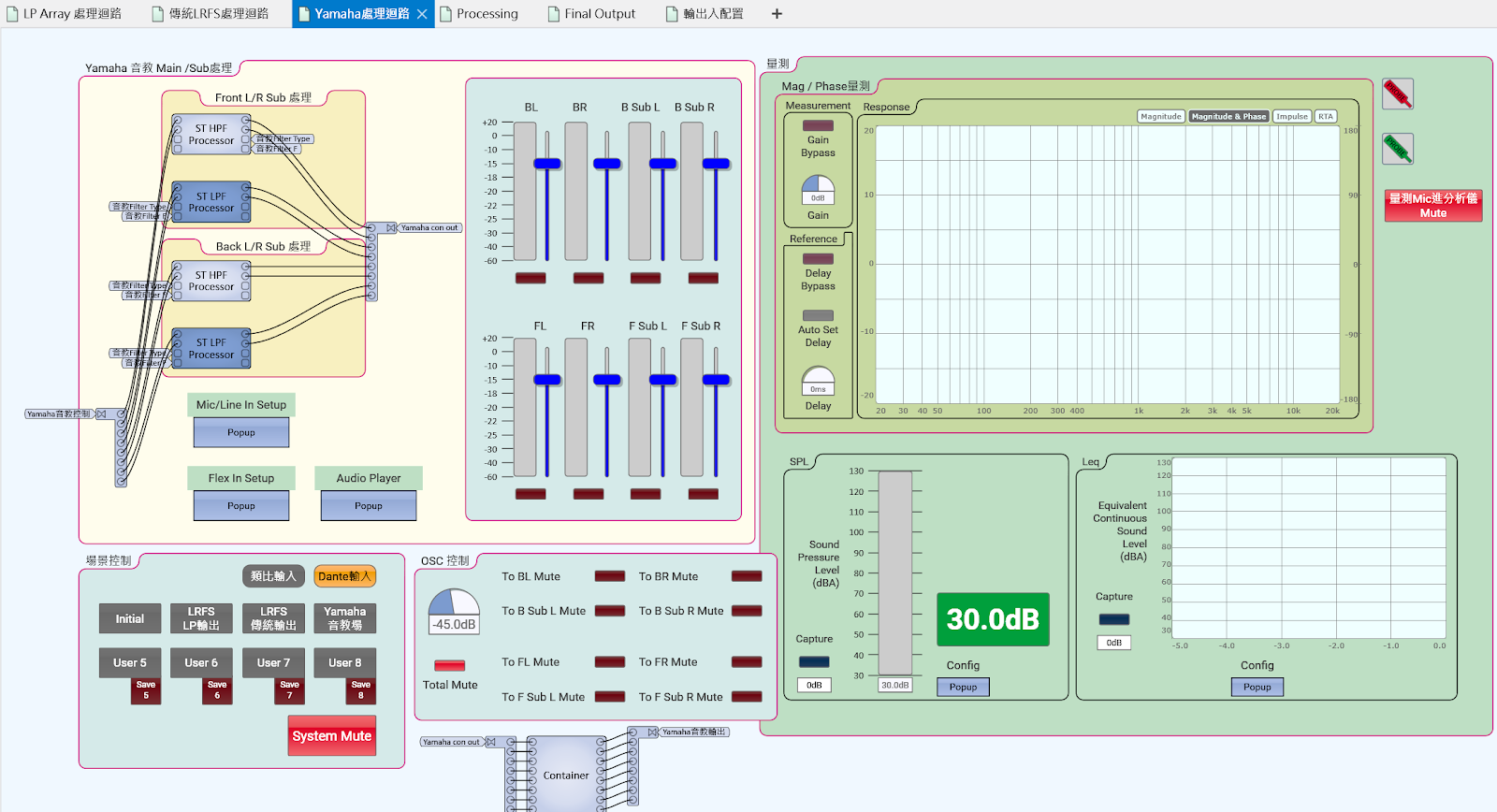Viewport: 1497px width, 812px height.
Task: Recall the Initial scene preset
Action: point(129,618)
